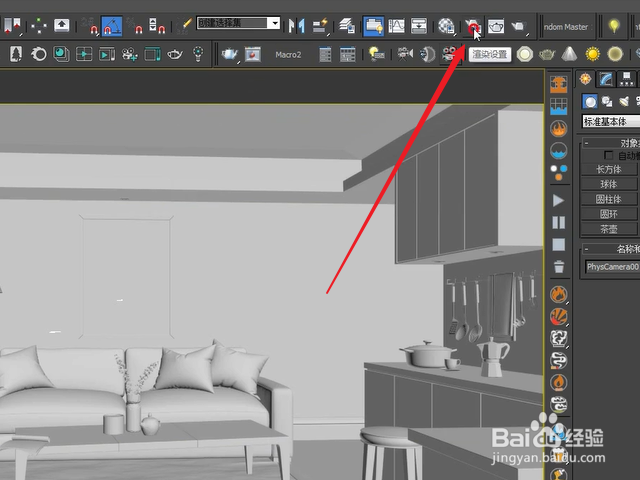Click the orange container grid icon in sidebar

558,85
